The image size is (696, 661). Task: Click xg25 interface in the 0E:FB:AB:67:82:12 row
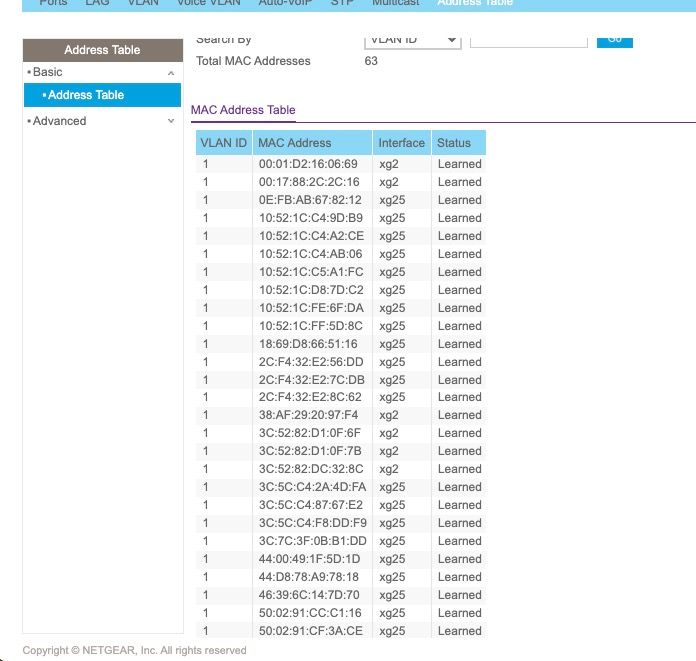pyautogui.click(x=392, y=200)
